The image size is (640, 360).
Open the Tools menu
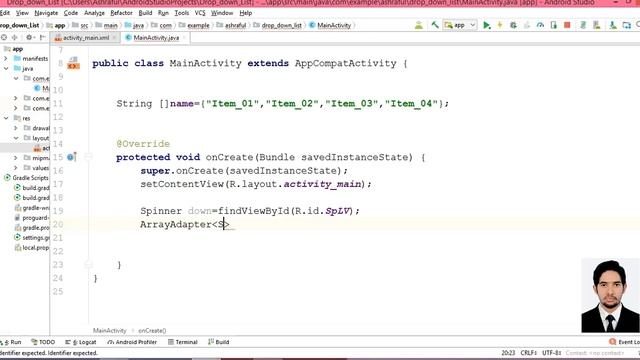[x=182, y=13]
